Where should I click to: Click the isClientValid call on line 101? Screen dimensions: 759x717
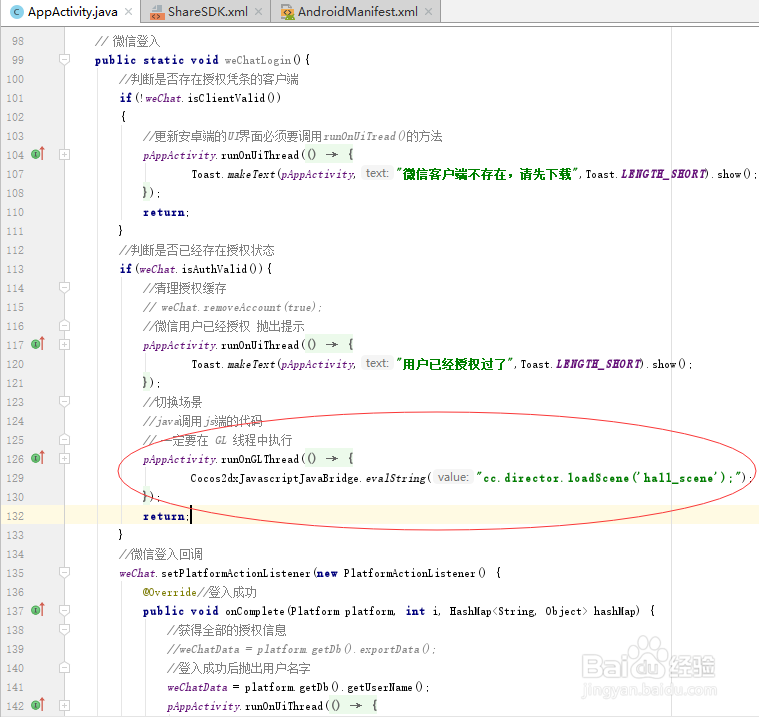click(x=227, y=98)
